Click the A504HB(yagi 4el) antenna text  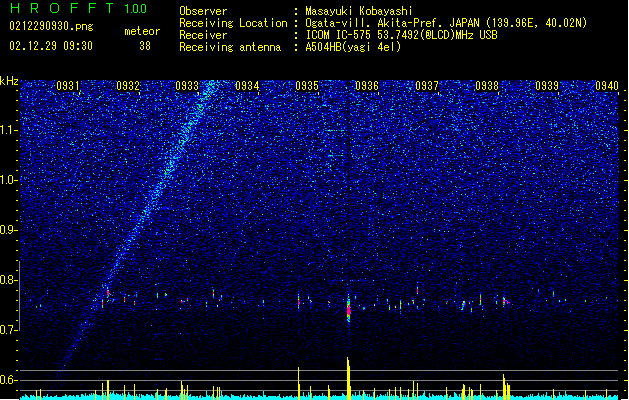coord(353,47)
